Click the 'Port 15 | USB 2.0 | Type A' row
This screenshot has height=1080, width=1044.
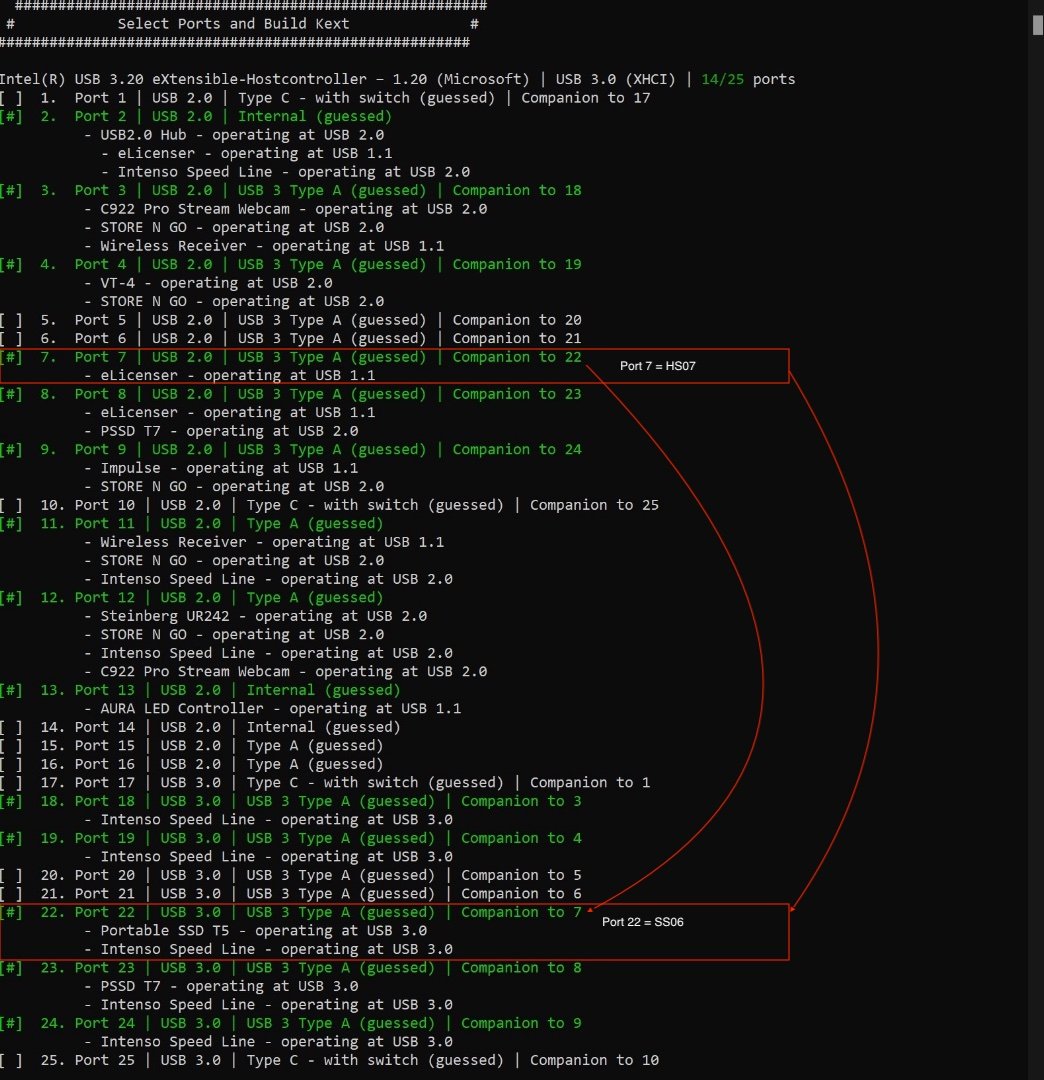(191, 746)
